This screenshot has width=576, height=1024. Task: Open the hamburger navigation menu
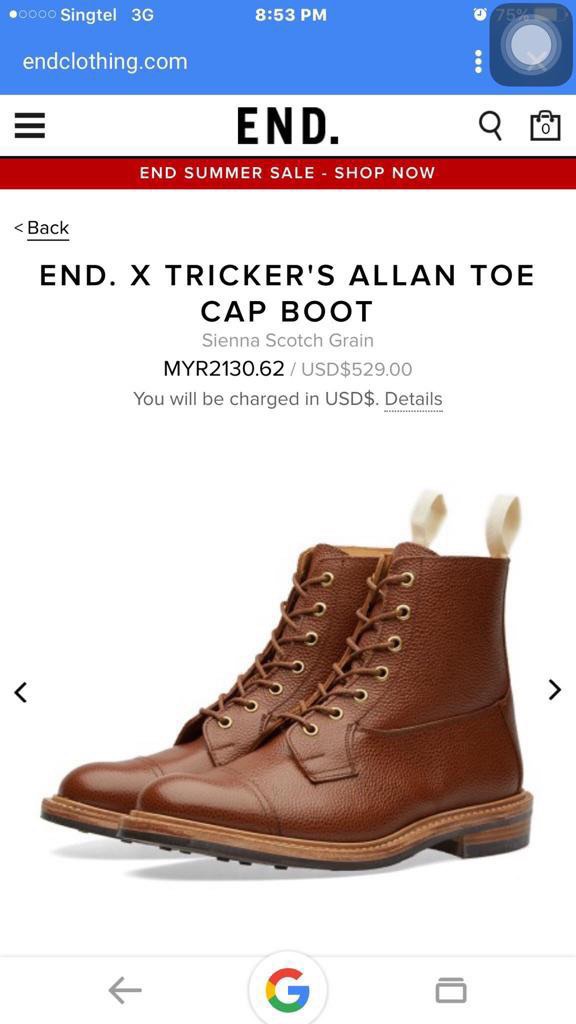click(x=30, y=126)
